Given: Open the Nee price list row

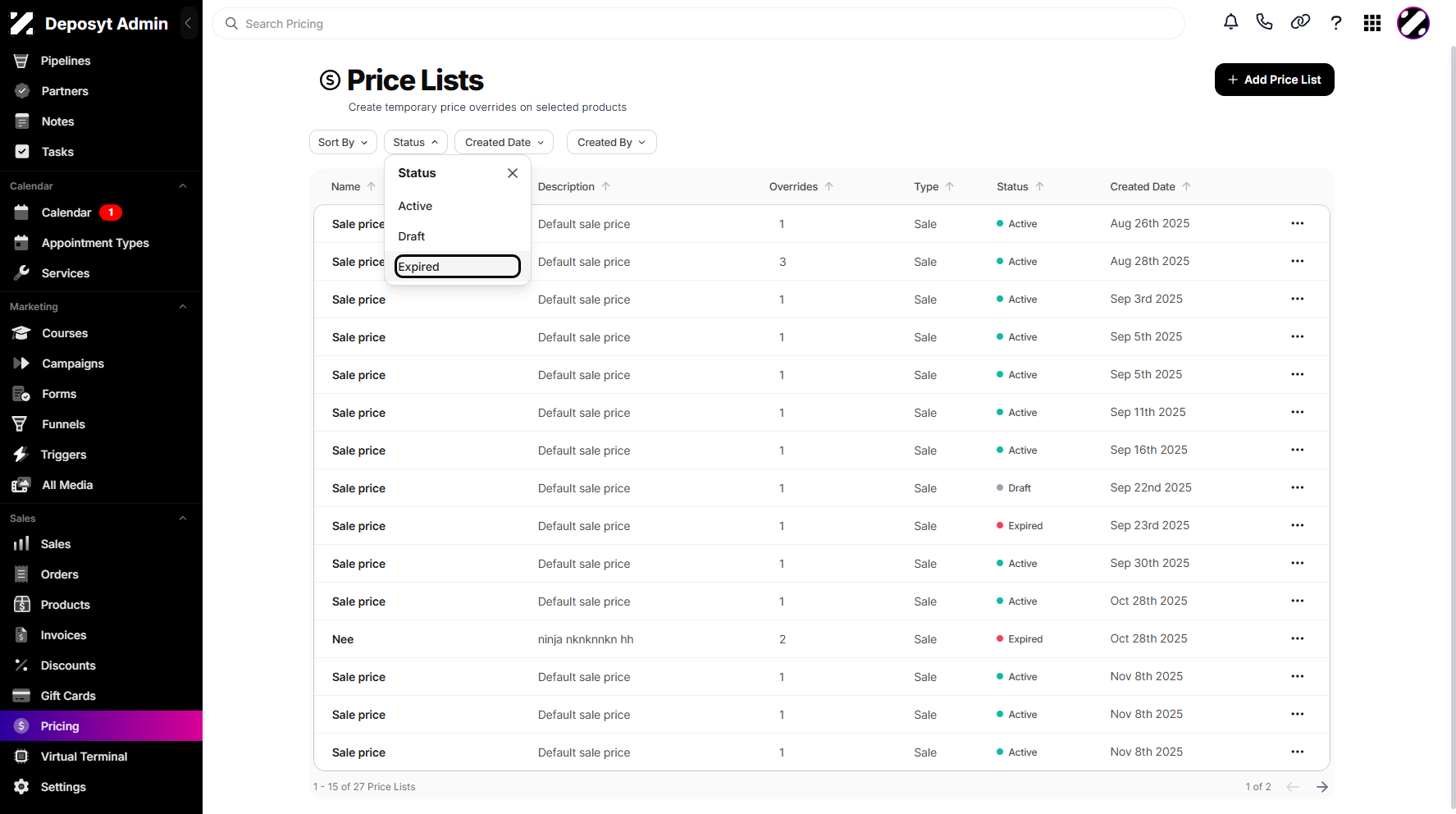Looking at the screenshot, I should tap(821, 639).
